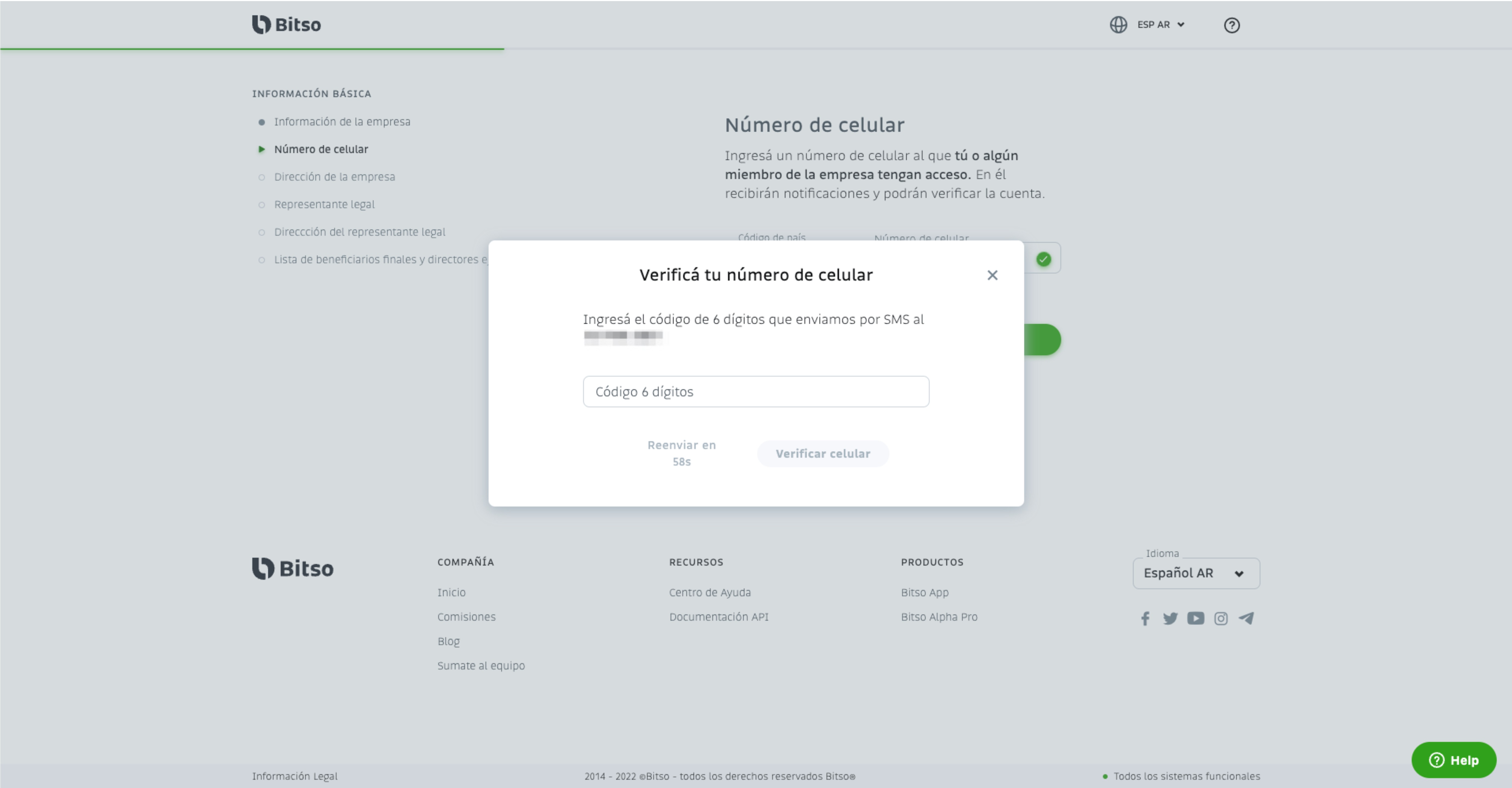Open the language globe icon
The image size is (1512, 788).
tap(1118, 25)
